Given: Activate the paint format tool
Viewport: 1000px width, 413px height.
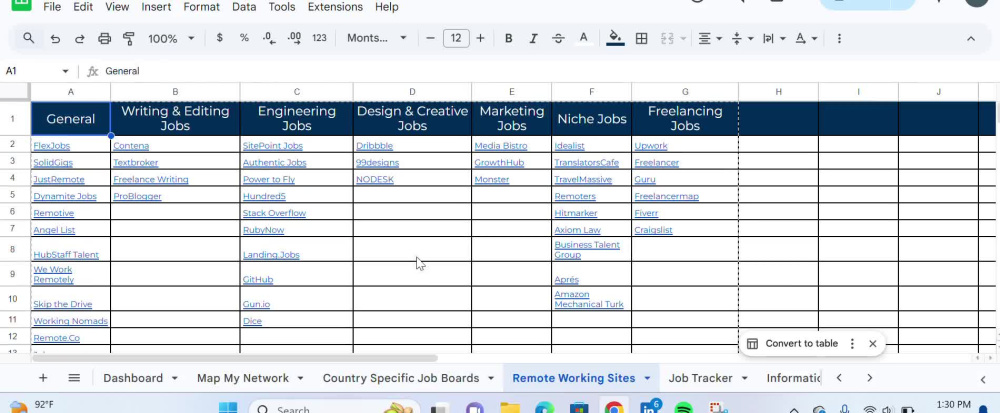Looking at the screenshot, I should 129,38.
